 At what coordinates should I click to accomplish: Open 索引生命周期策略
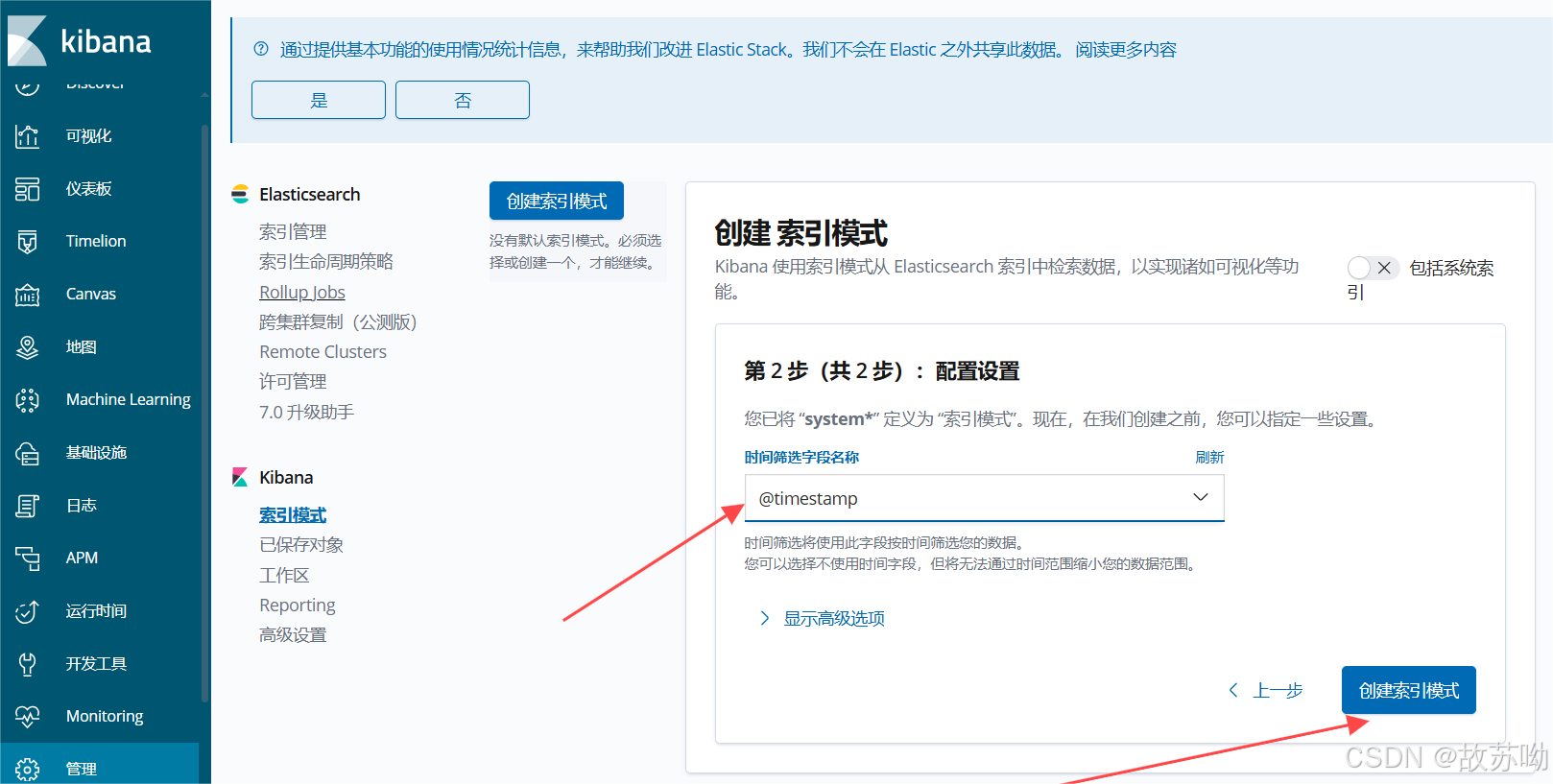click(326, 262)
